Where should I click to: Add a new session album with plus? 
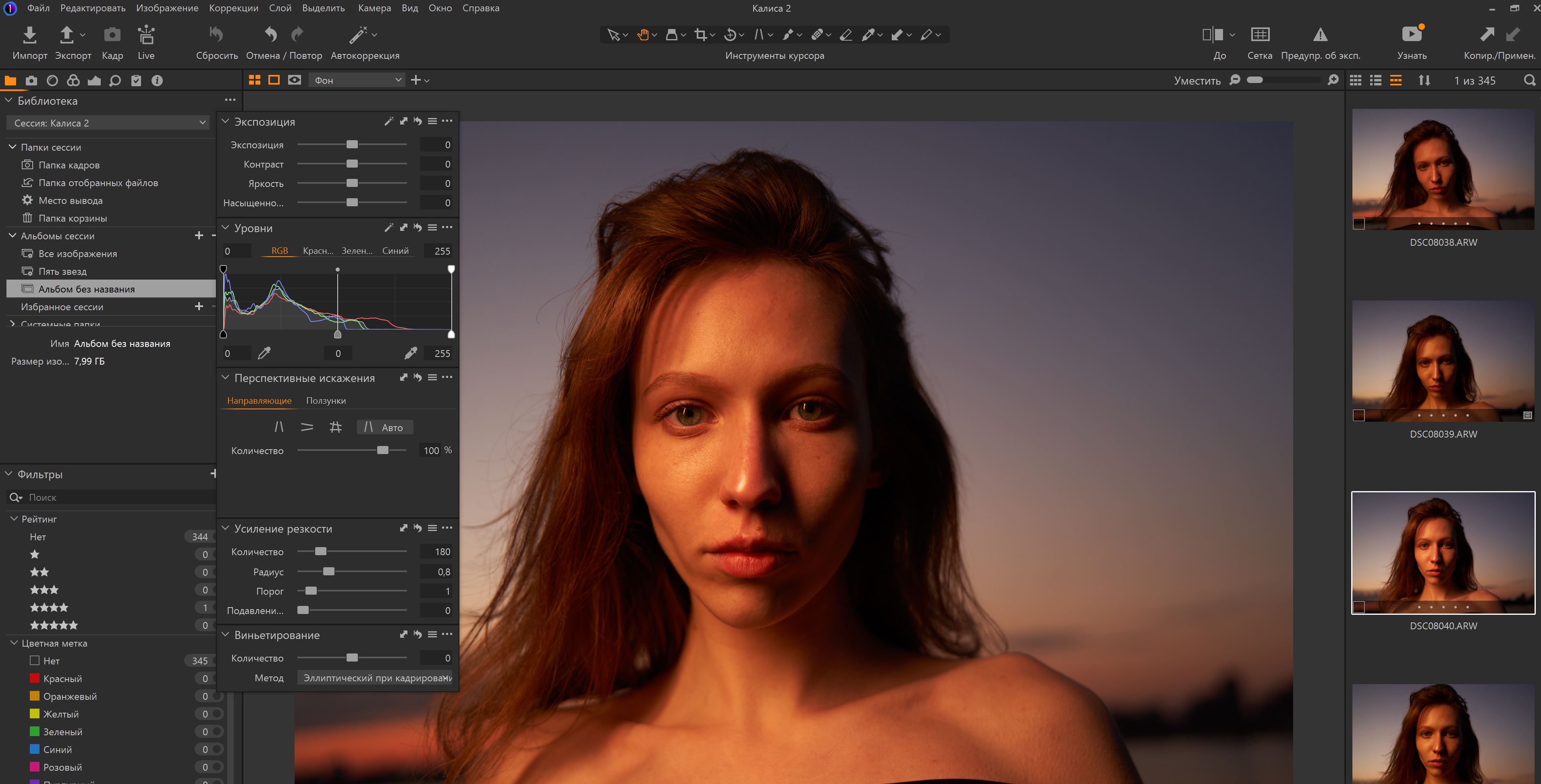[199, 236]
